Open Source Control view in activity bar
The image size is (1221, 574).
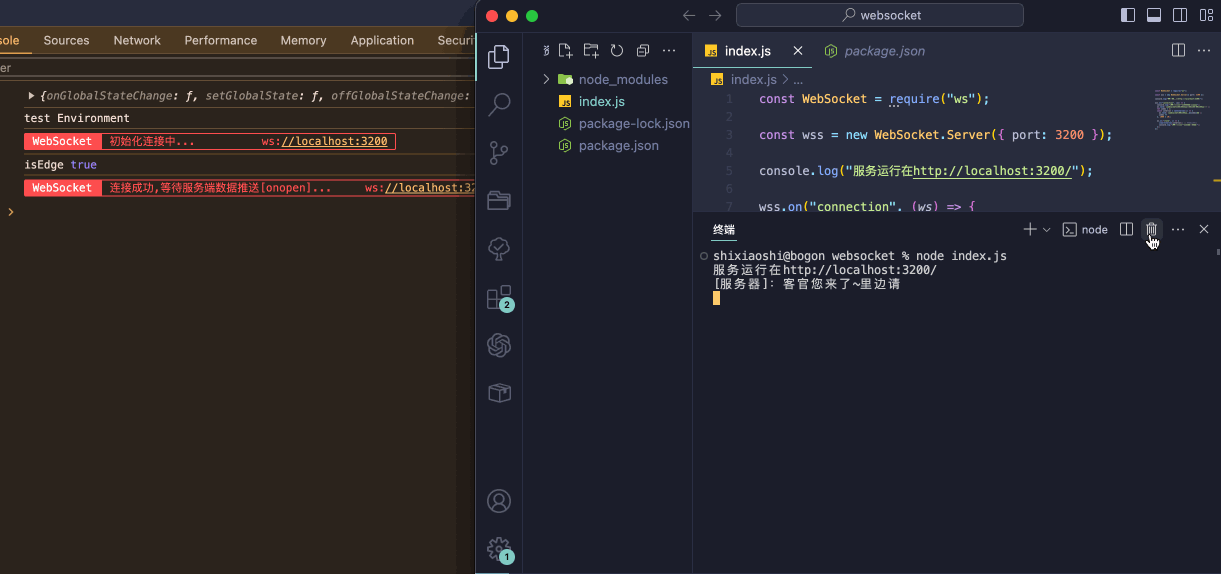pos(499,153)
